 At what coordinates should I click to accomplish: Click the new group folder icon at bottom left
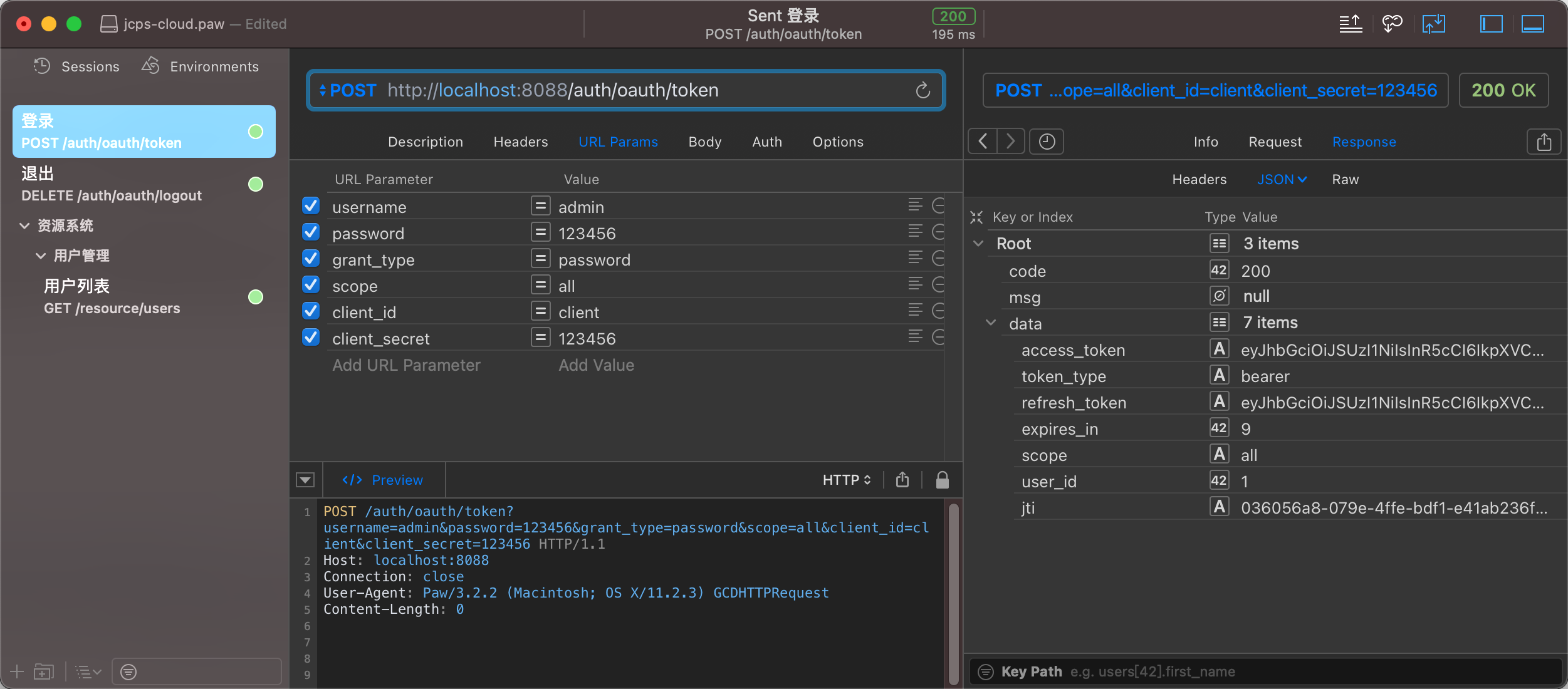43,671
